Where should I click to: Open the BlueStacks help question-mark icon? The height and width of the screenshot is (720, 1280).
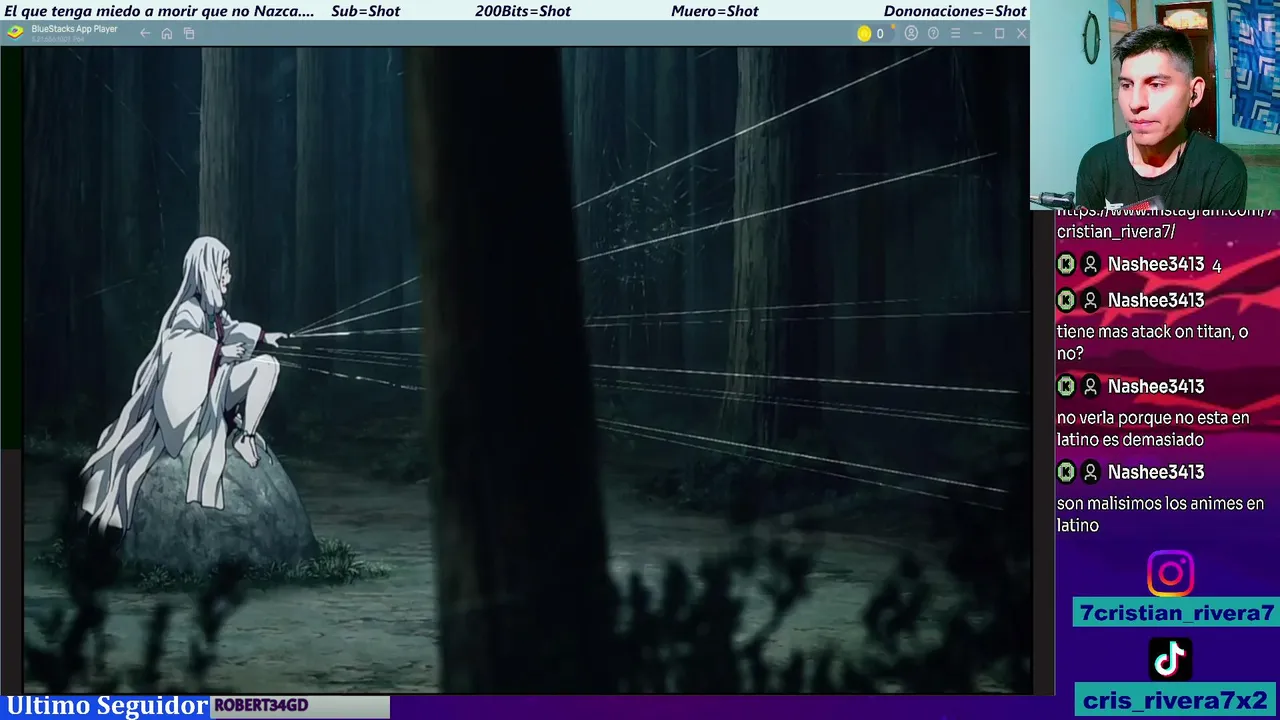tap(933, 33)
